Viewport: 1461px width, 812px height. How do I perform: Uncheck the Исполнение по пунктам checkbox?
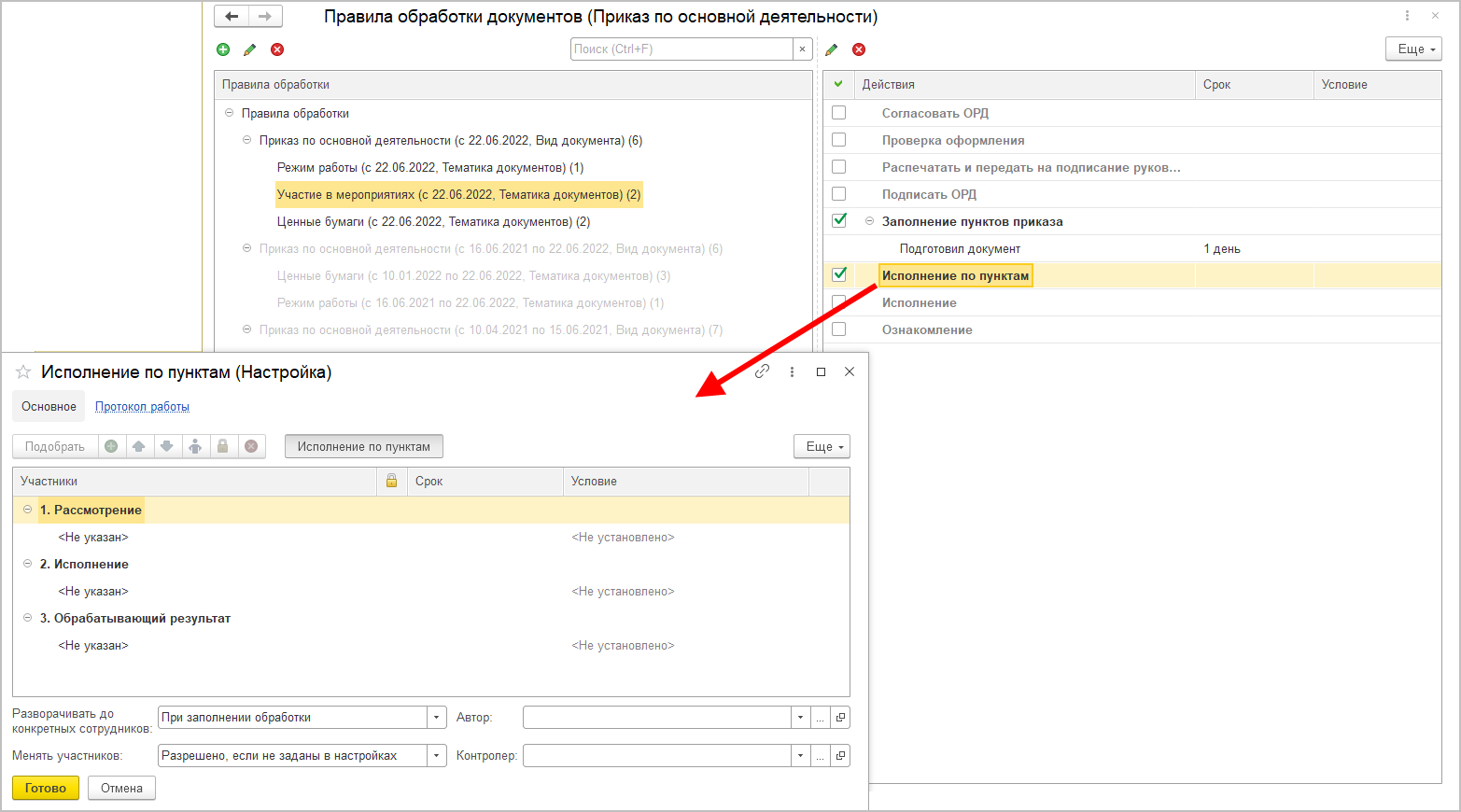(839, 274)
